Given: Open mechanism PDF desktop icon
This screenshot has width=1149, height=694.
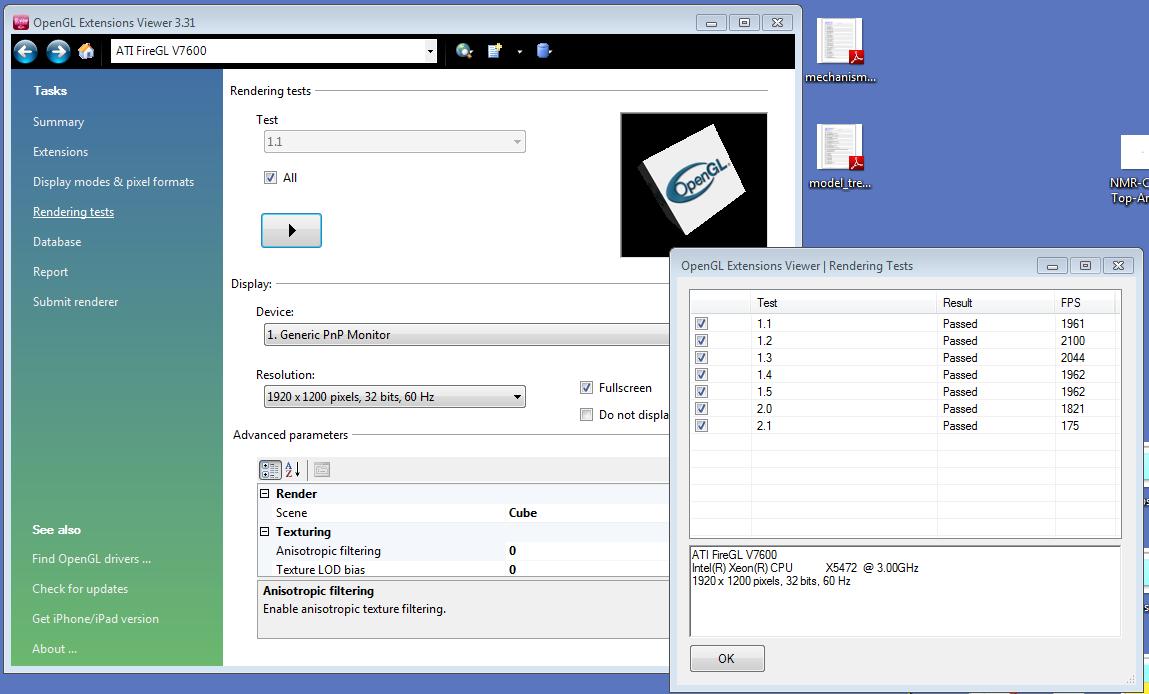Looking at the screenshot, I should click(x=840, y=50).
